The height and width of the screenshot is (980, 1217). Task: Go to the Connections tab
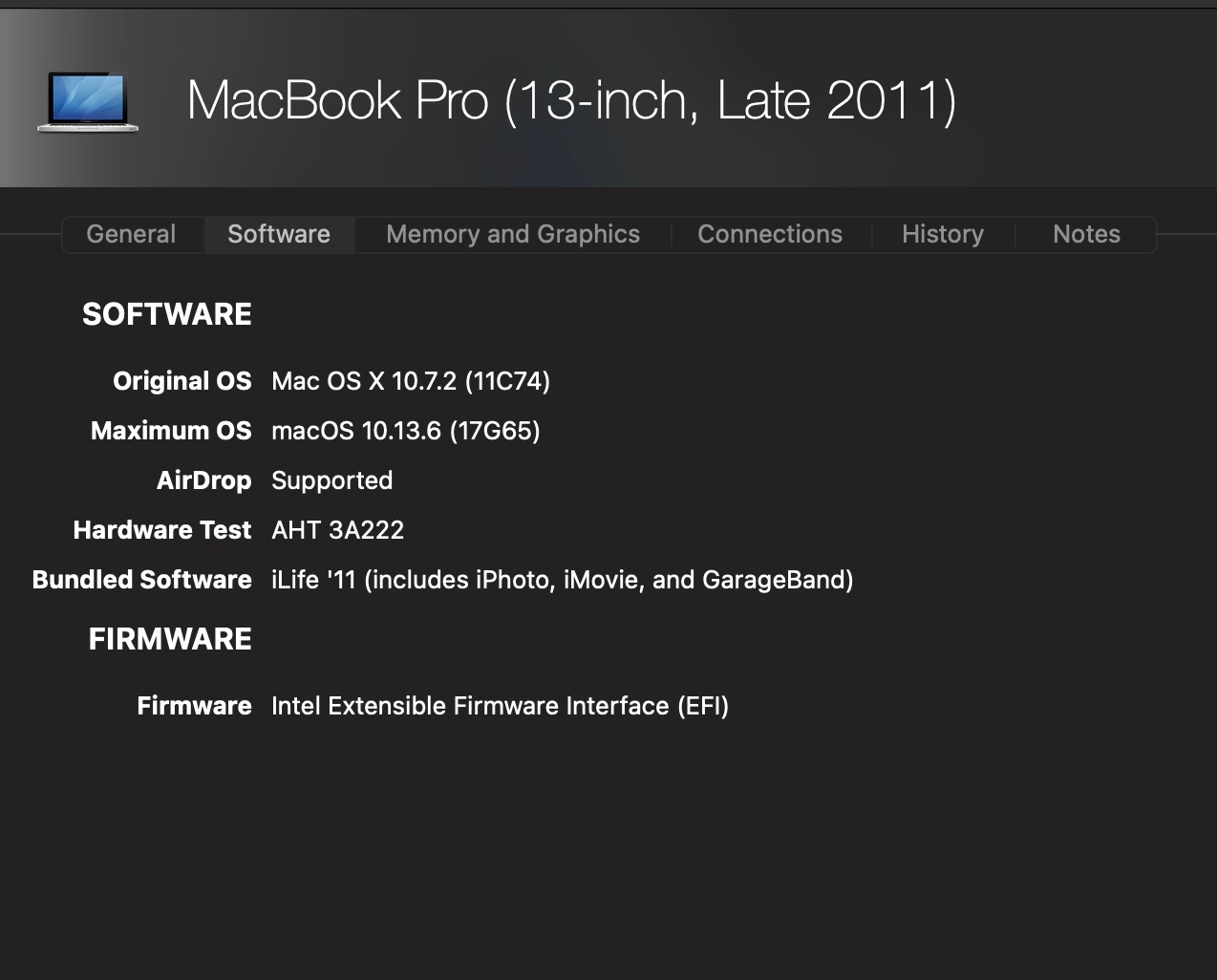click(770, 234)
